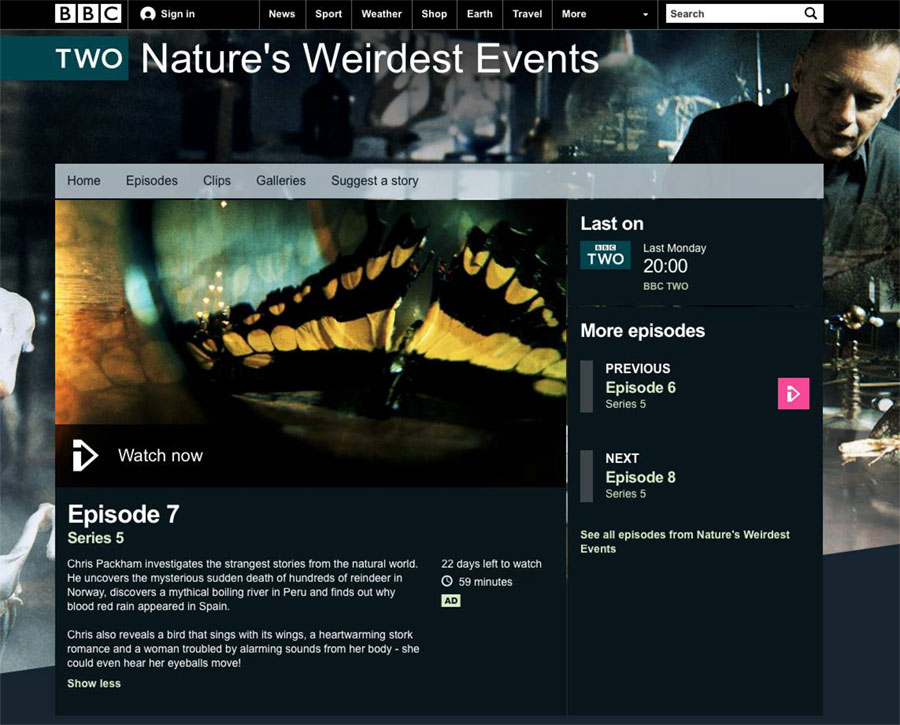Click the clock icon beside 59 minutes
This screenshot has width=900, height=725.
[447, 581]
